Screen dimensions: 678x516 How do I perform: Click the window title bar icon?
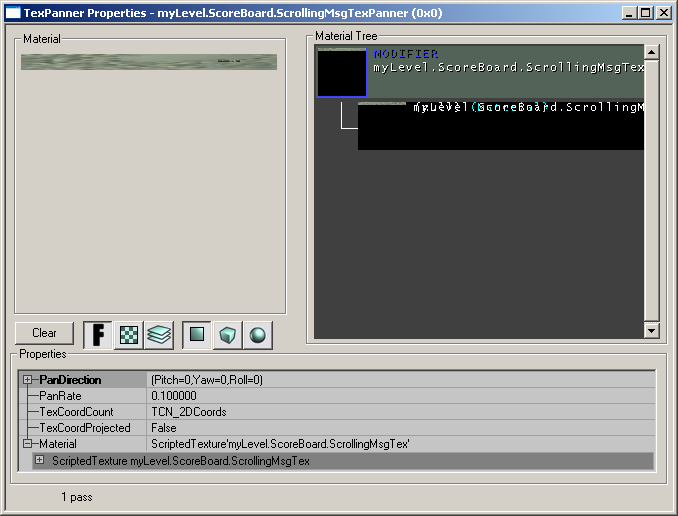13,13
